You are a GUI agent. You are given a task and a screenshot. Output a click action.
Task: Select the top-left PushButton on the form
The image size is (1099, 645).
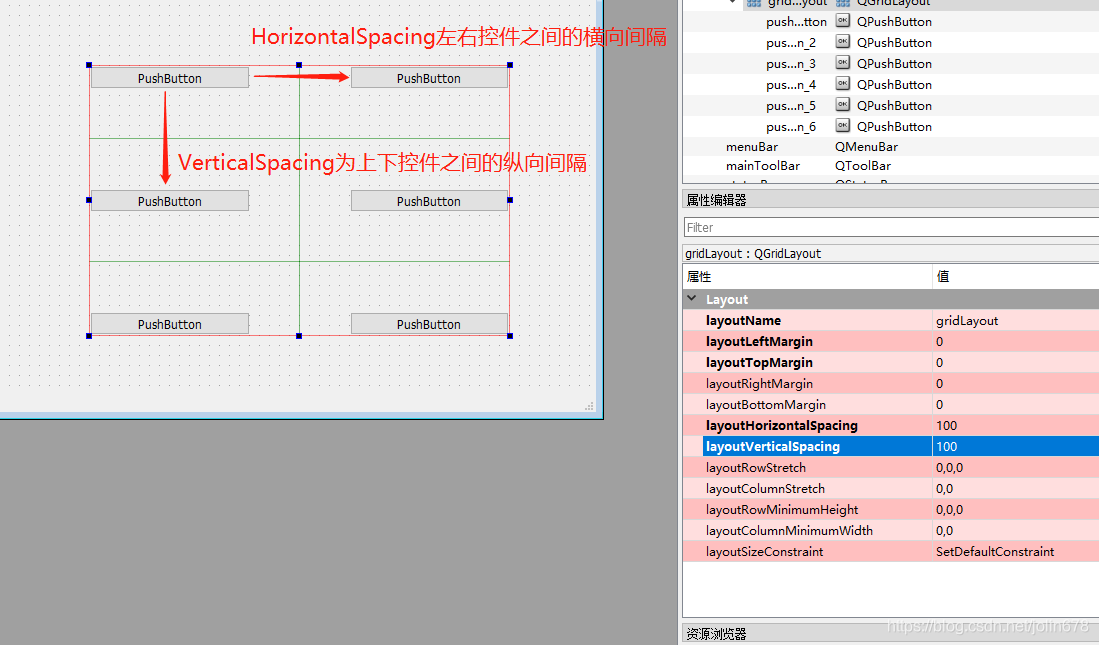click(168, 76)
